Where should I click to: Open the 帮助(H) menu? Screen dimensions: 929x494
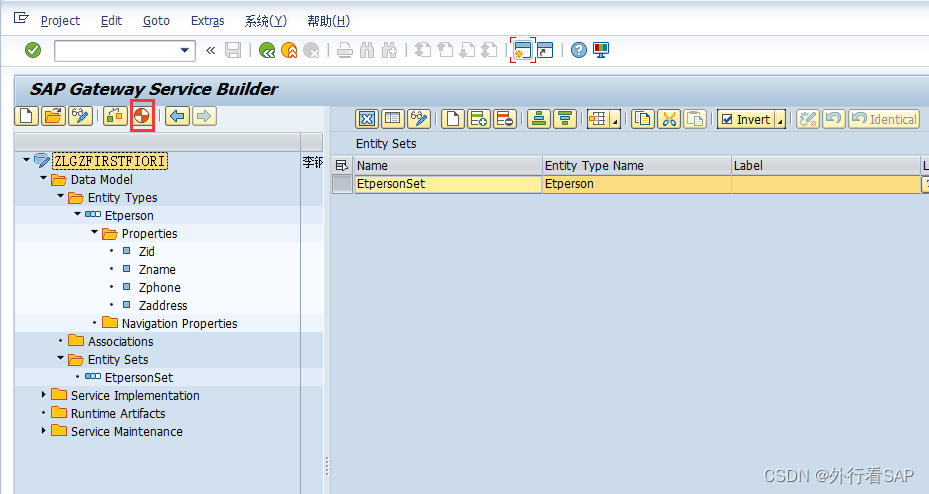coord(328,21)
